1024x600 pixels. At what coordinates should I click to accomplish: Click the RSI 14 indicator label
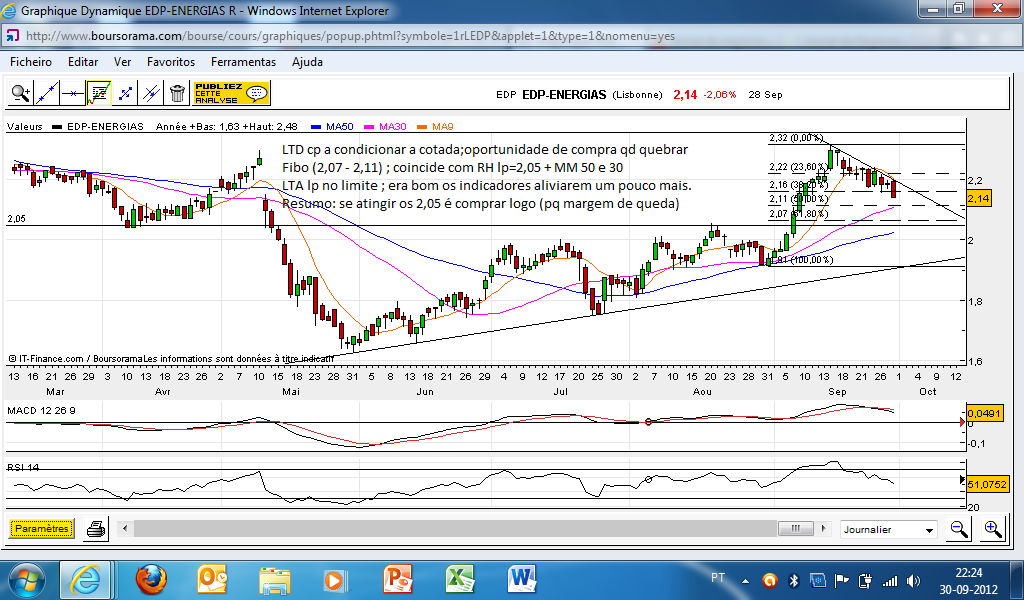point(23,467)
